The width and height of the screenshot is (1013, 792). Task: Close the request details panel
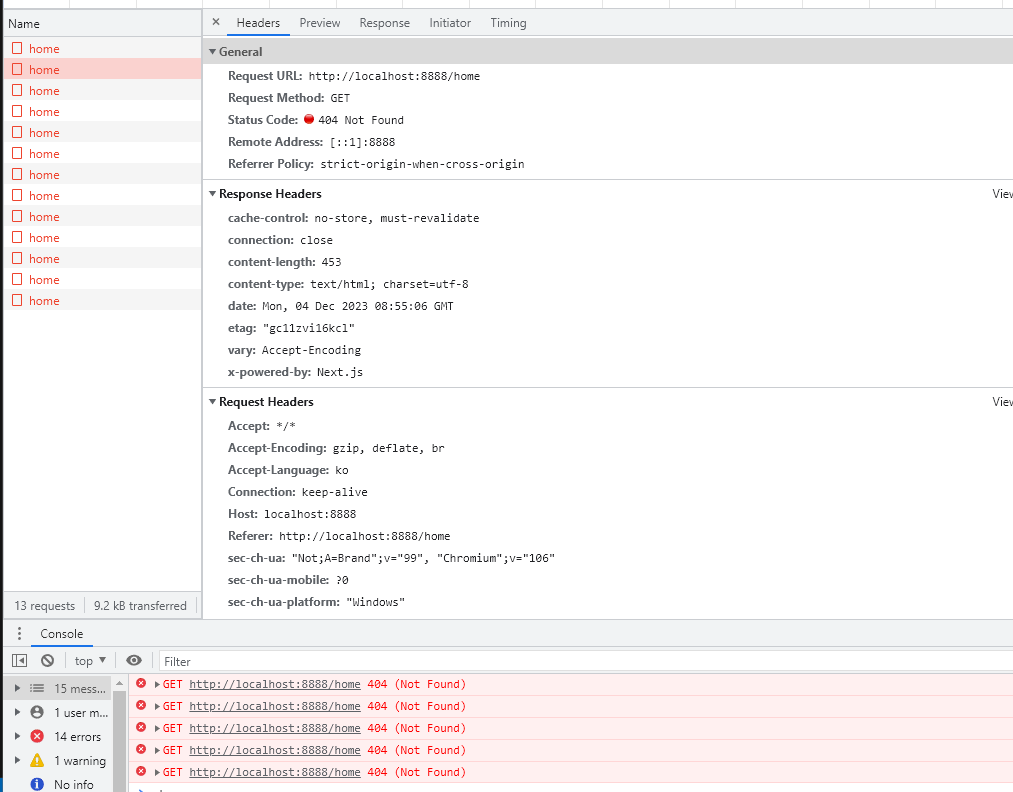tap(216, 22)
